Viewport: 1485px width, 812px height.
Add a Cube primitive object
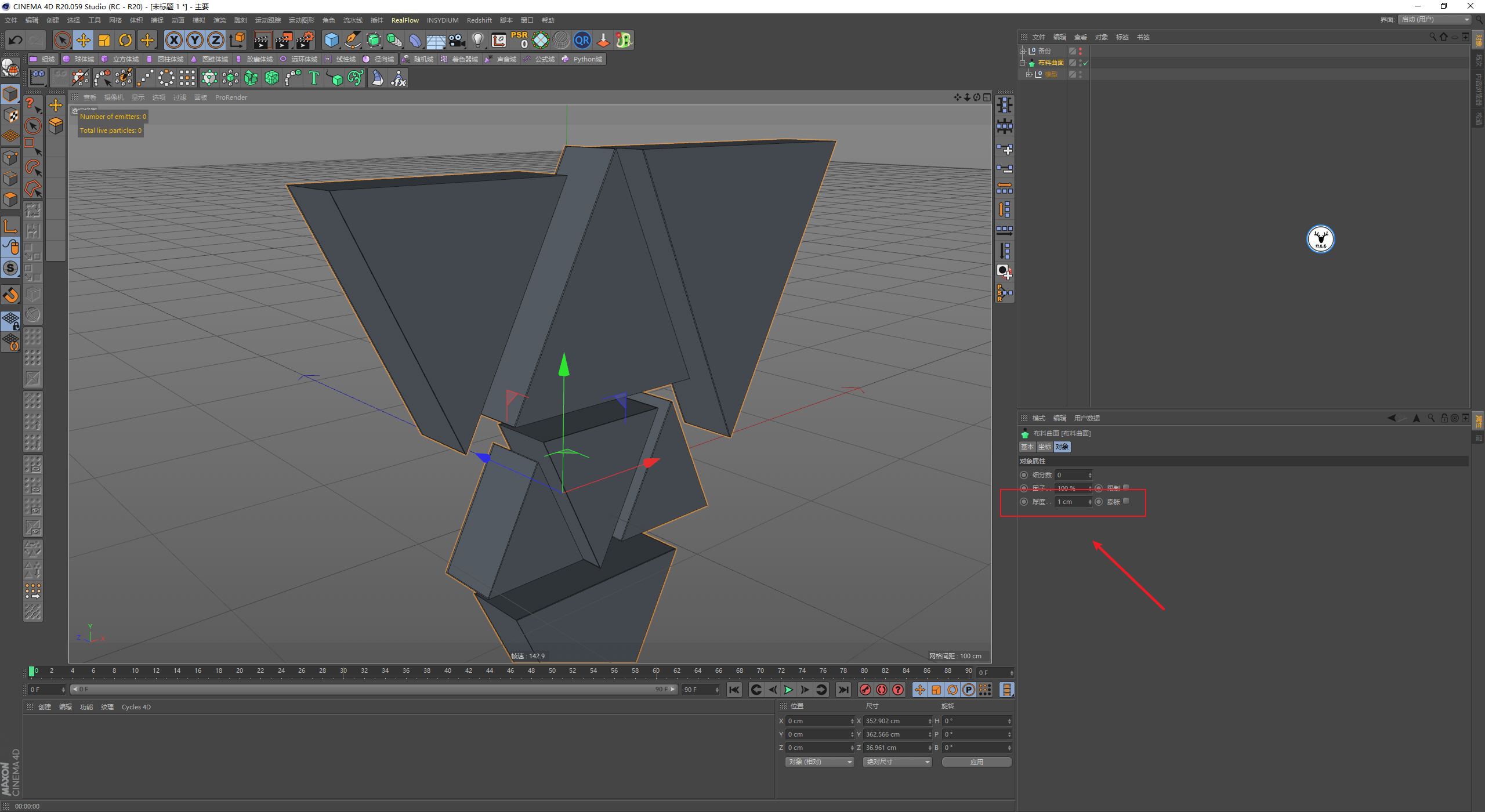tap(331, 40)
